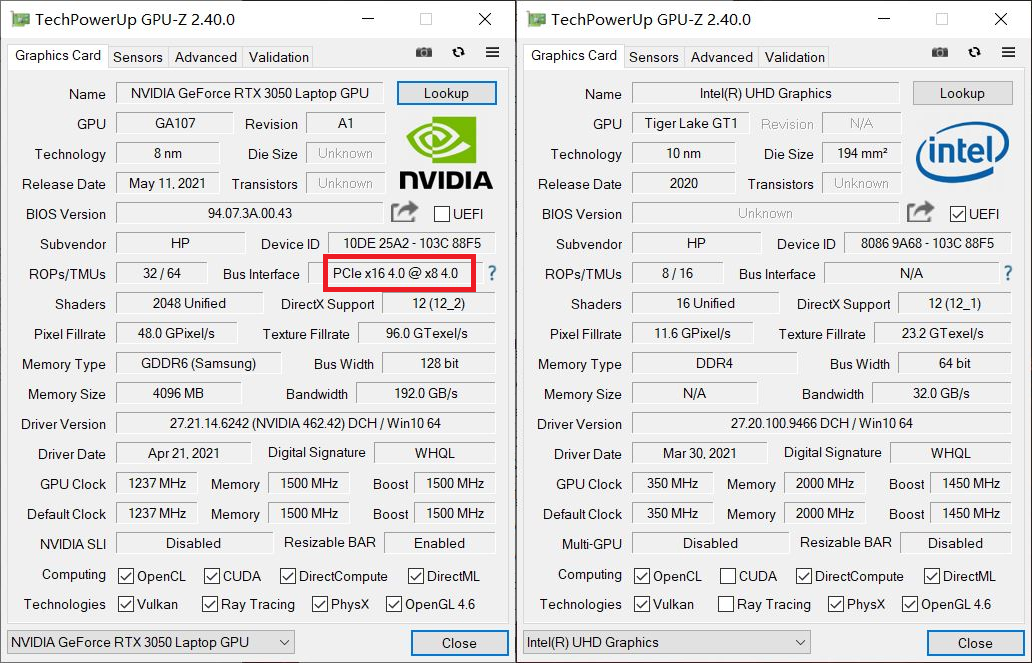Switch to Validation tab in Intel window
The width and height of the screenshot is (1034, 663).
click(x=795, y=57)
